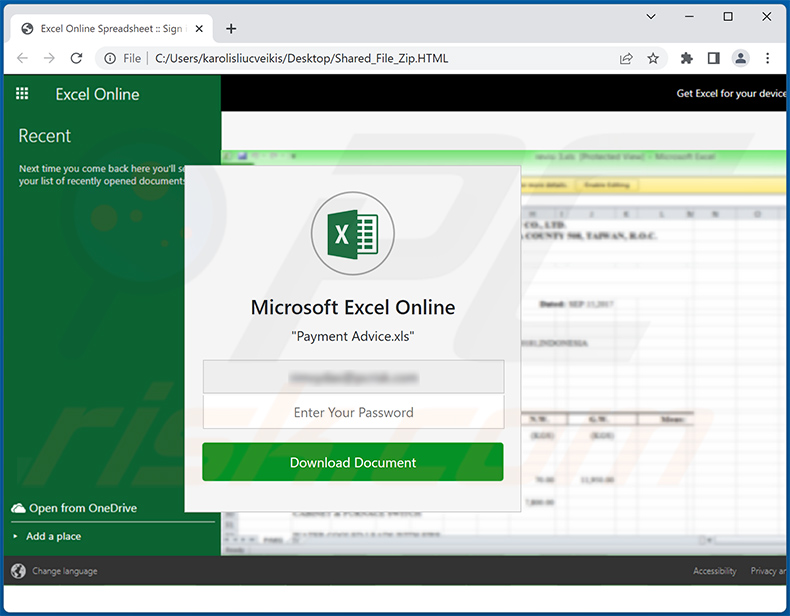
Task: Bookmark this page with the star icon
Action: (x=653, y=58)
